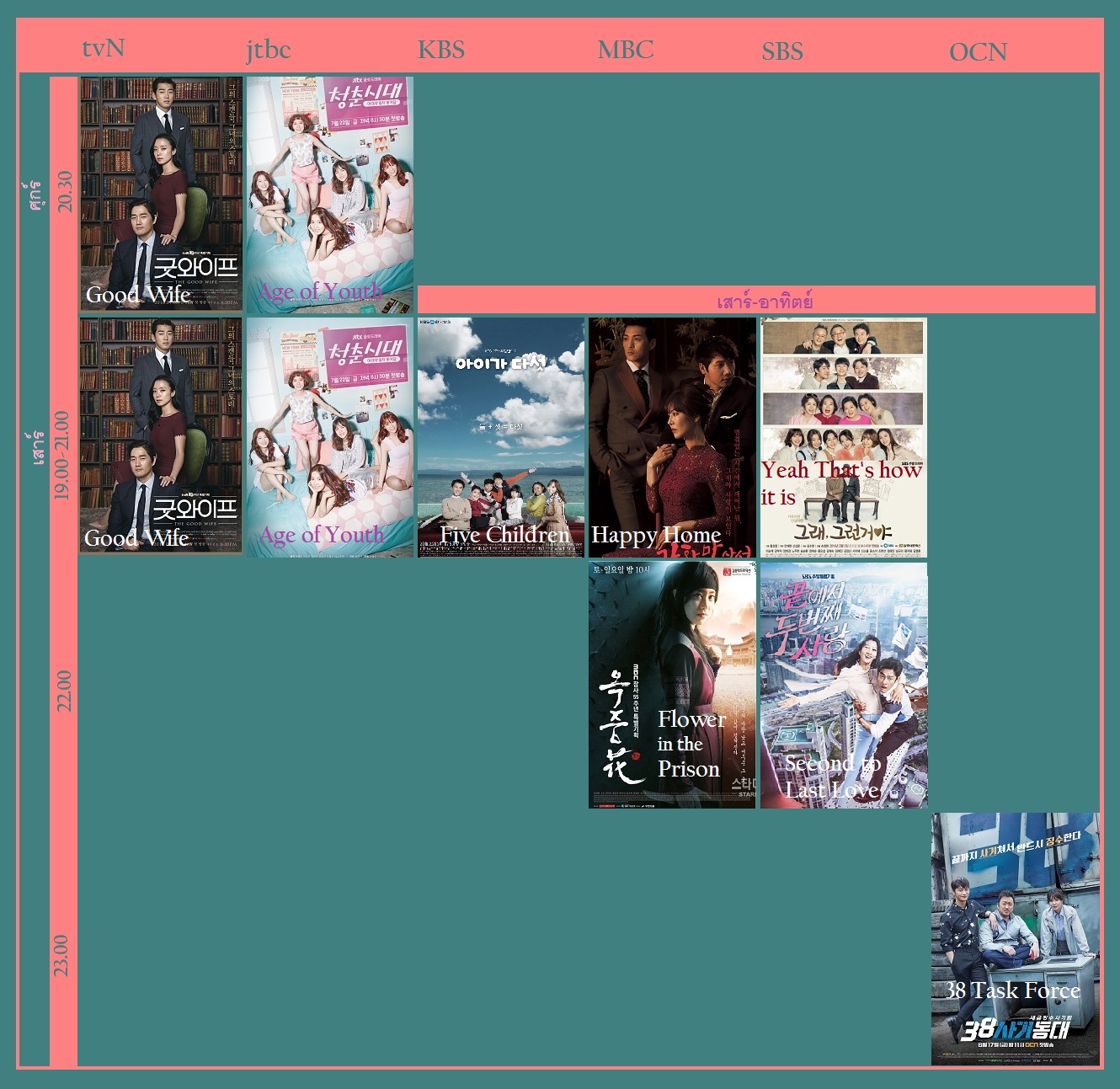
Task: Click the SBS channel header
Action: [782, 51]
